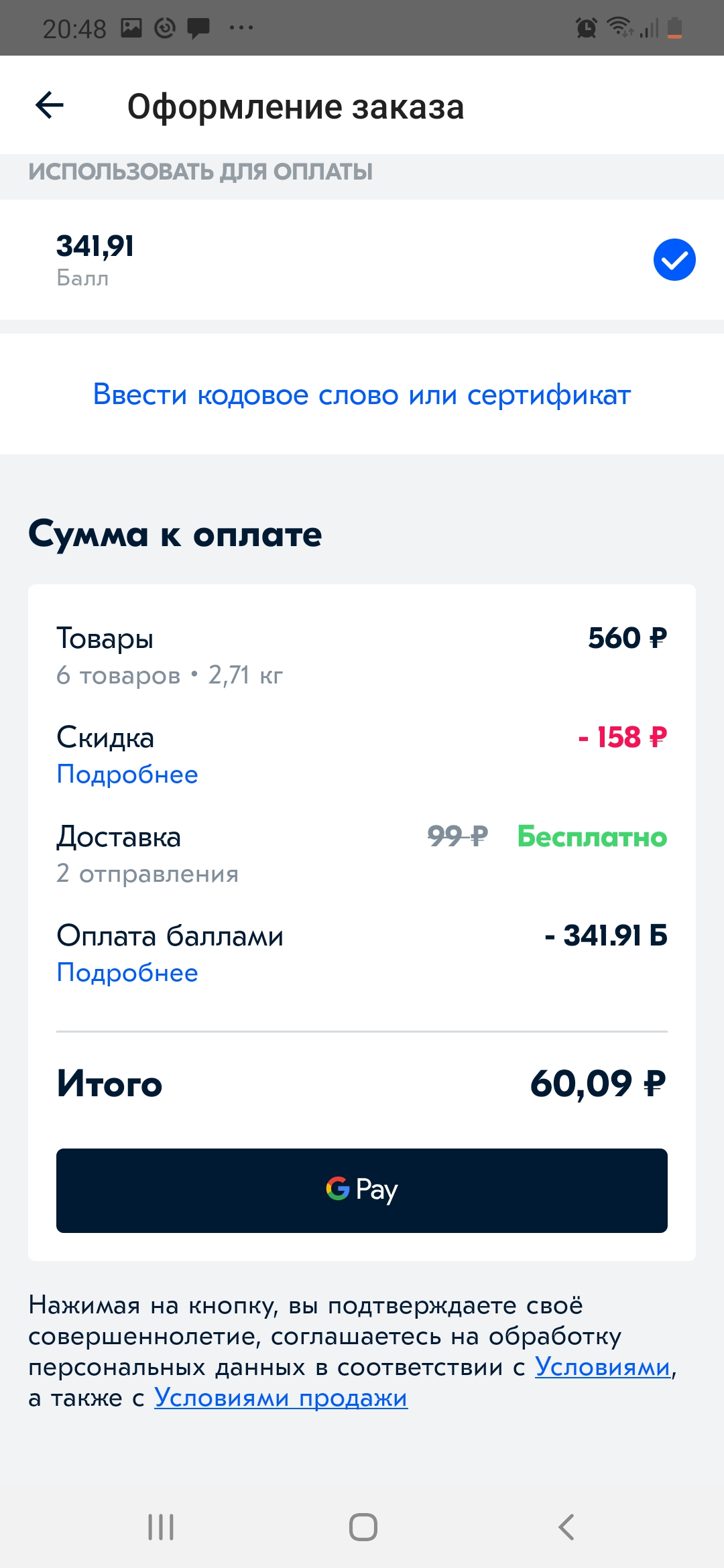Open the promo code or certificate entry link
The width and height of the screenshot is (724, 1568).
362,395
